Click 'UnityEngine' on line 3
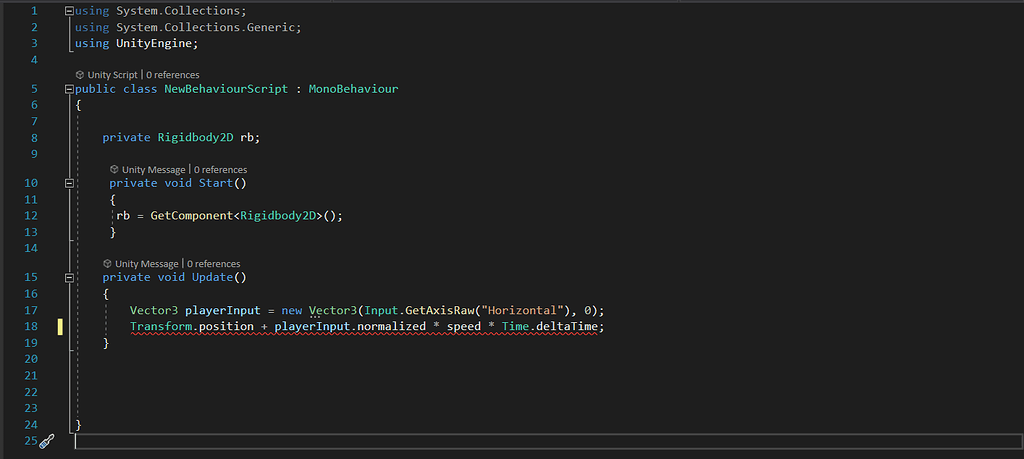This screenshot has height=459, width=1024. pos(154,43)
